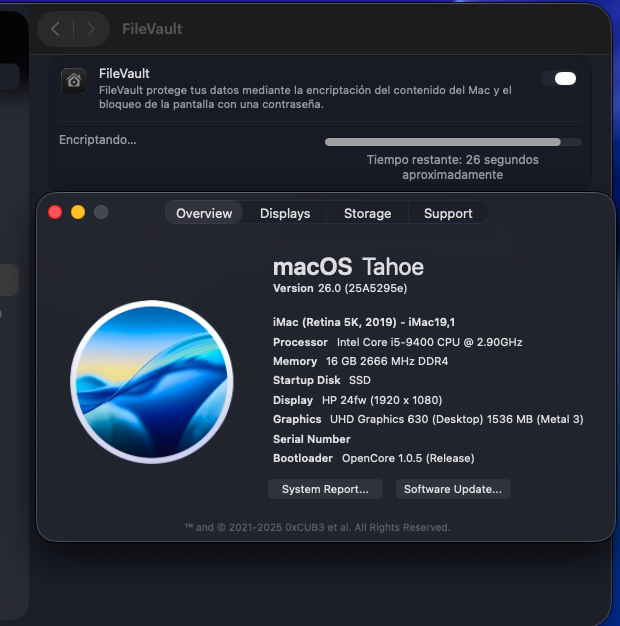620x626 pixels.
Task: Click the 'macOS Tahoe' heading
Action: coord(348,267)
